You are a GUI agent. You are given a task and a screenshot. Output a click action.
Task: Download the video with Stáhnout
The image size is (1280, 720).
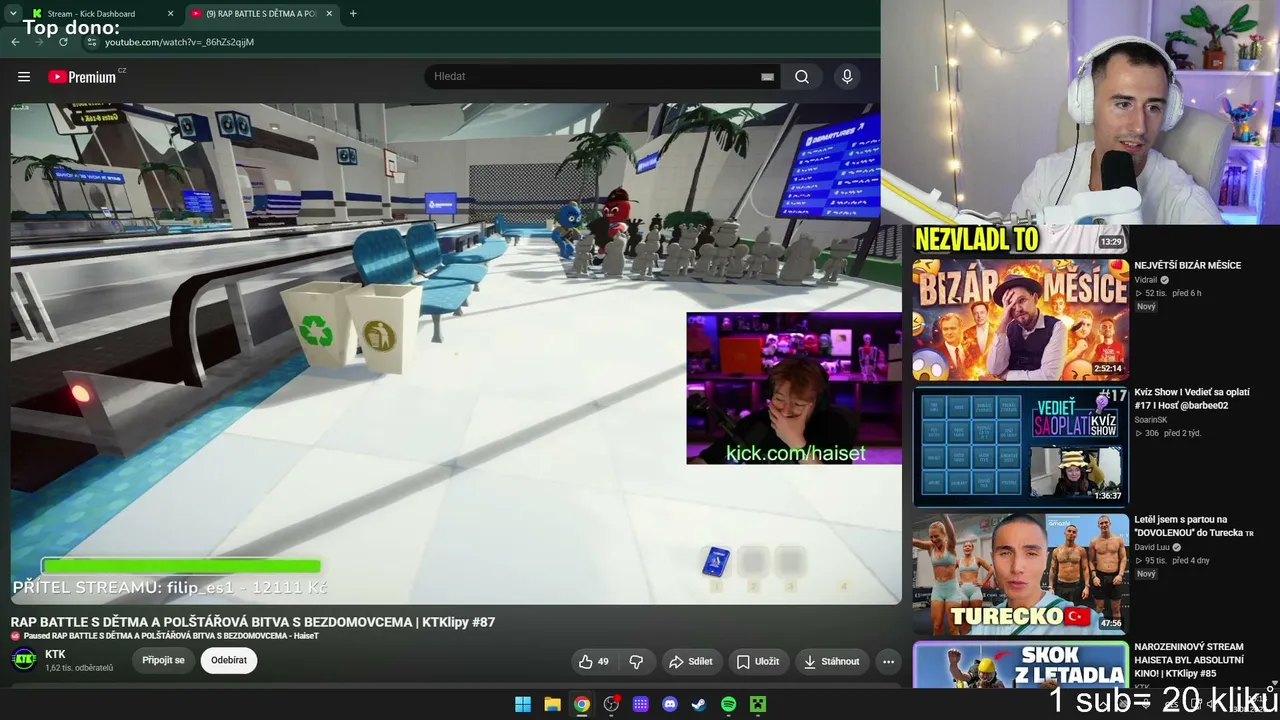832,661
